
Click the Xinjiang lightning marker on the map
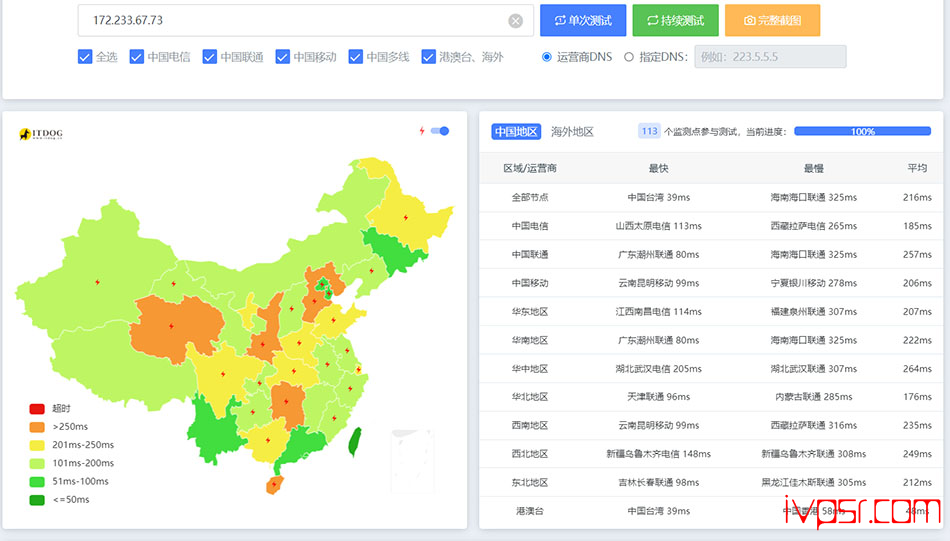click(98, 282)
